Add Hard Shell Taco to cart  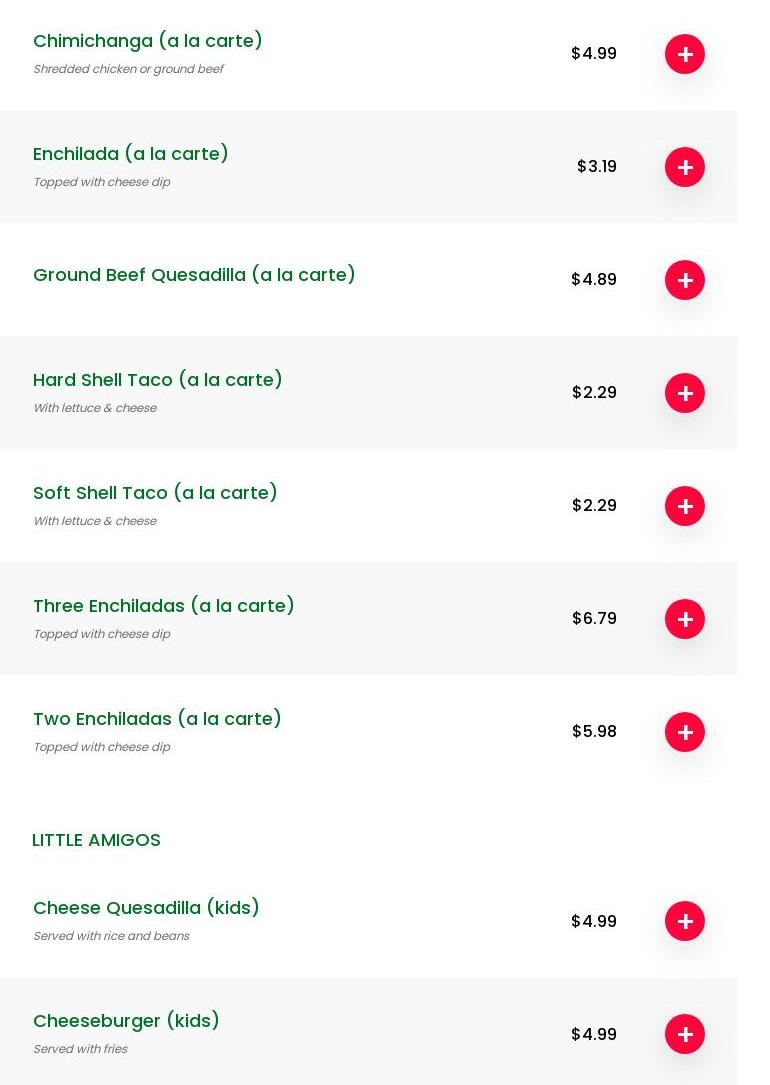click(685, 393)
